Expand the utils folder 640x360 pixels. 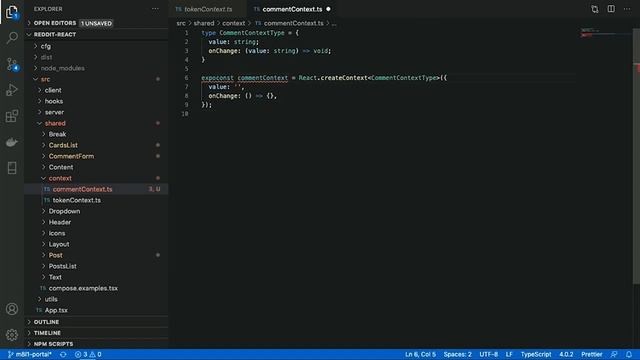pos(51,300)
